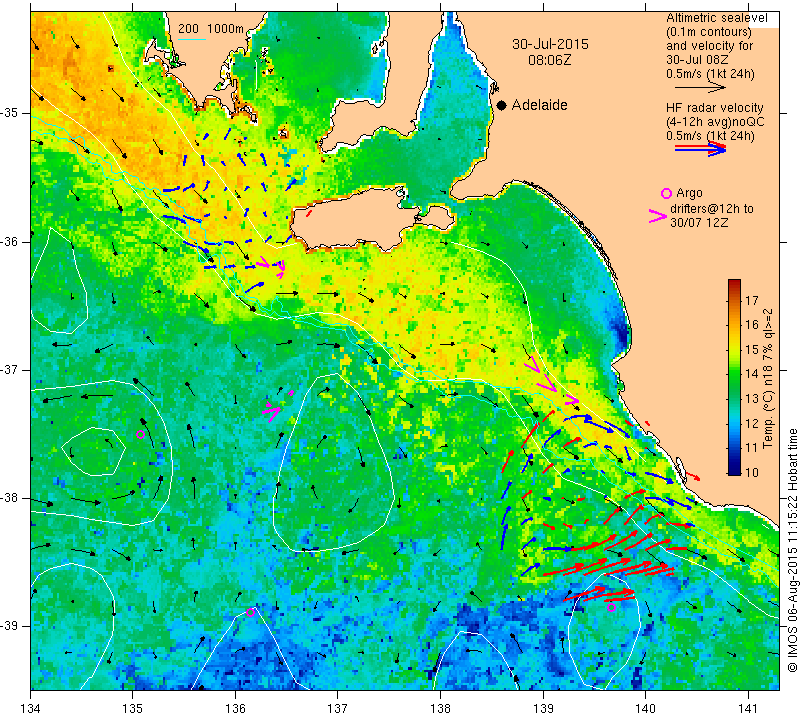The width and height of the screenshot is (800, 720).
Task: Click the 14 value on temperature scale
Action: click(752, 374)
